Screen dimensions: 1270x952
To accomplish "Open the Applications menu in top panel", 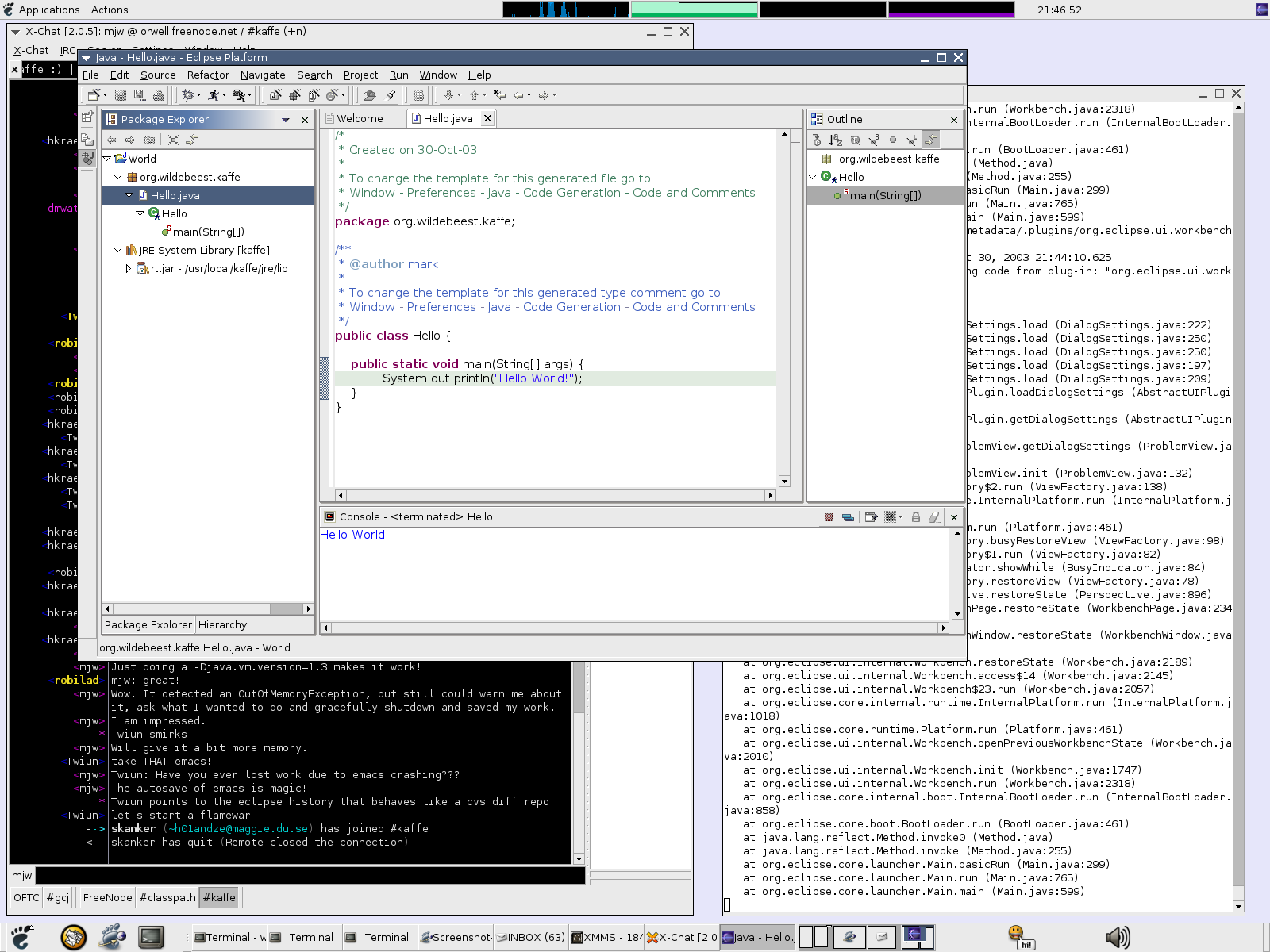I will 41,10.
